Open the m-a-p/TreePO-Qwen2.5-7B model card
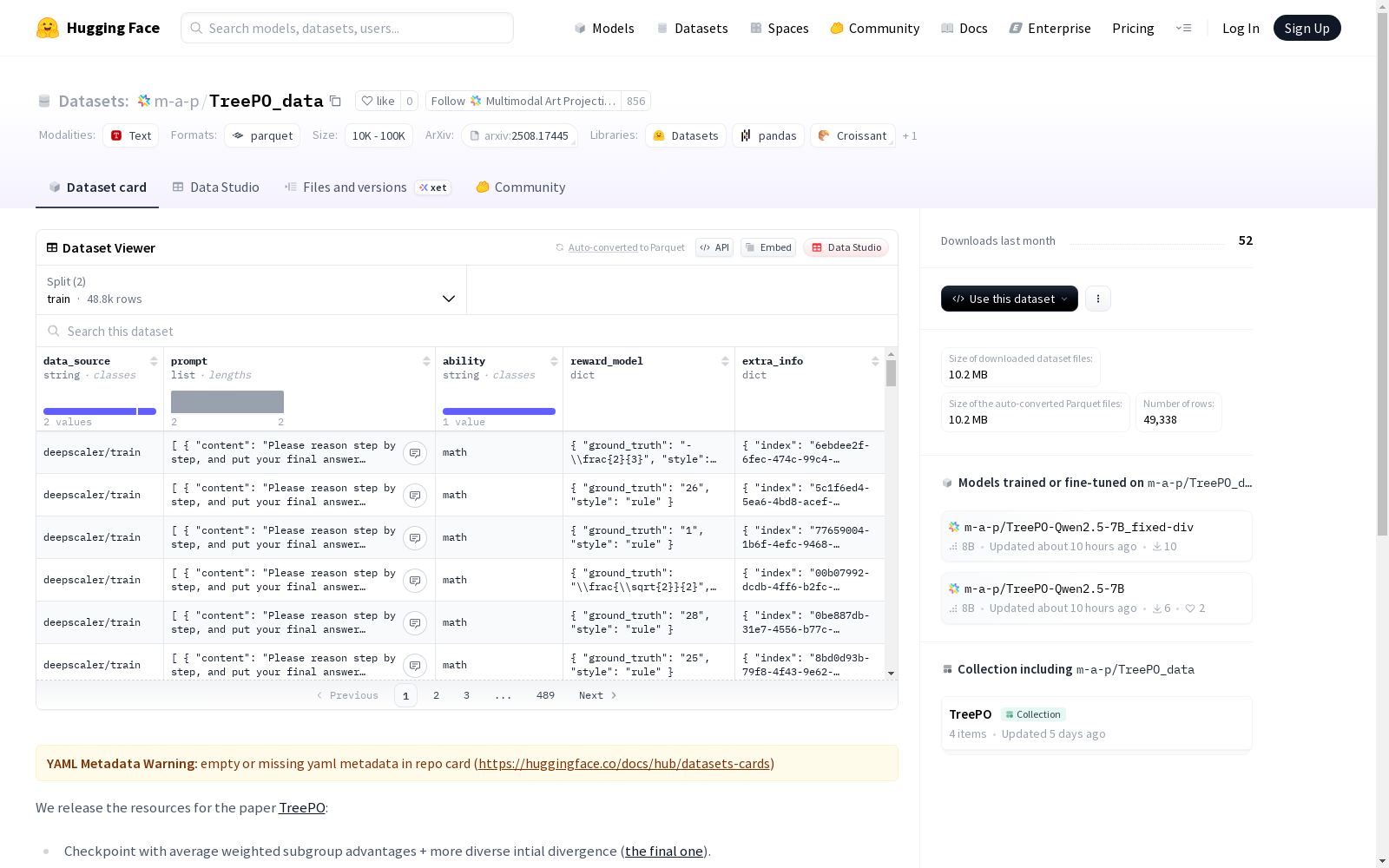Viewport: 1389px width, 868px height. pos(1096,598)
